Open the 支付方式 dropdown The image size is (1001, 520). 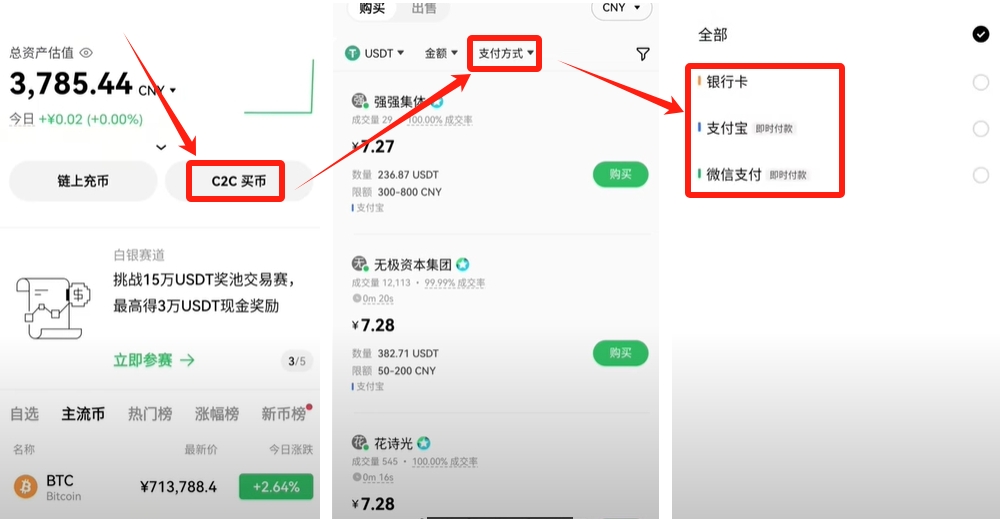click(x=505, y=54)
